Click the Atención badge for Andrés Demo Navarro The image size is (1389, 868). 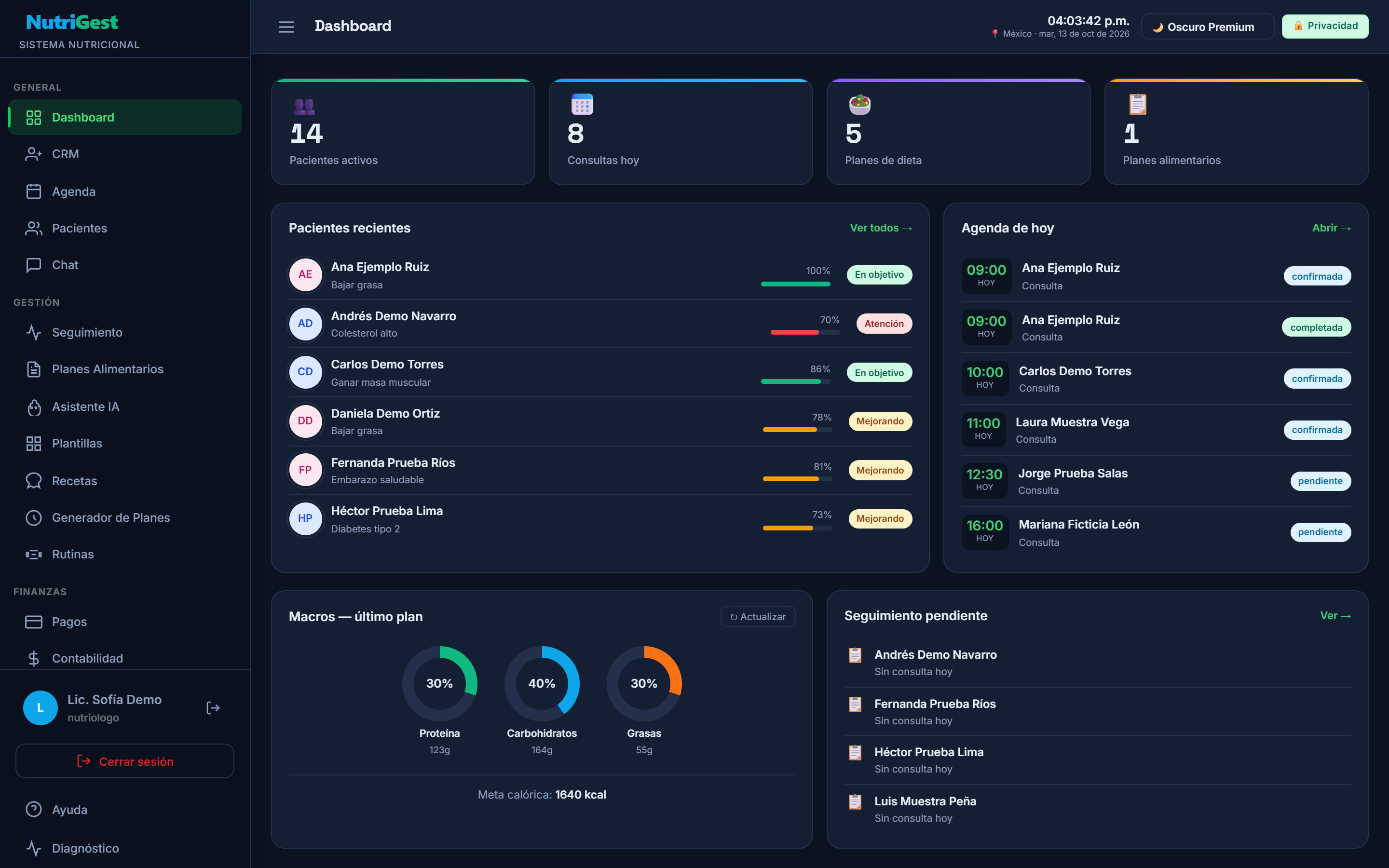(x=884, y=324)
